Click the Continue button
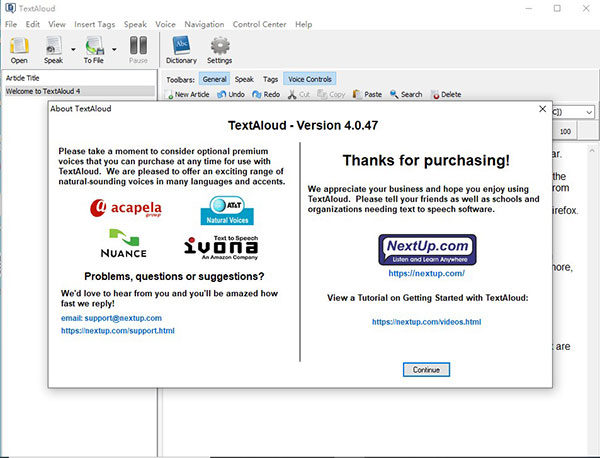Image resolution: width=600 pixels, height=458 pixels. point(426,370)
